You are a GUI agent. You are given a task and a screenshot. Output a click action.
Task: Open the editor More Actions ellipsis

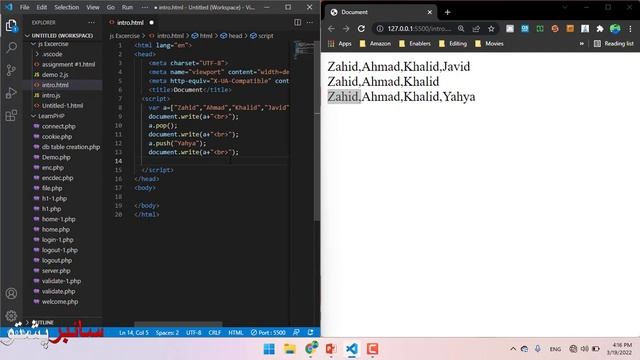pos(310,22)
